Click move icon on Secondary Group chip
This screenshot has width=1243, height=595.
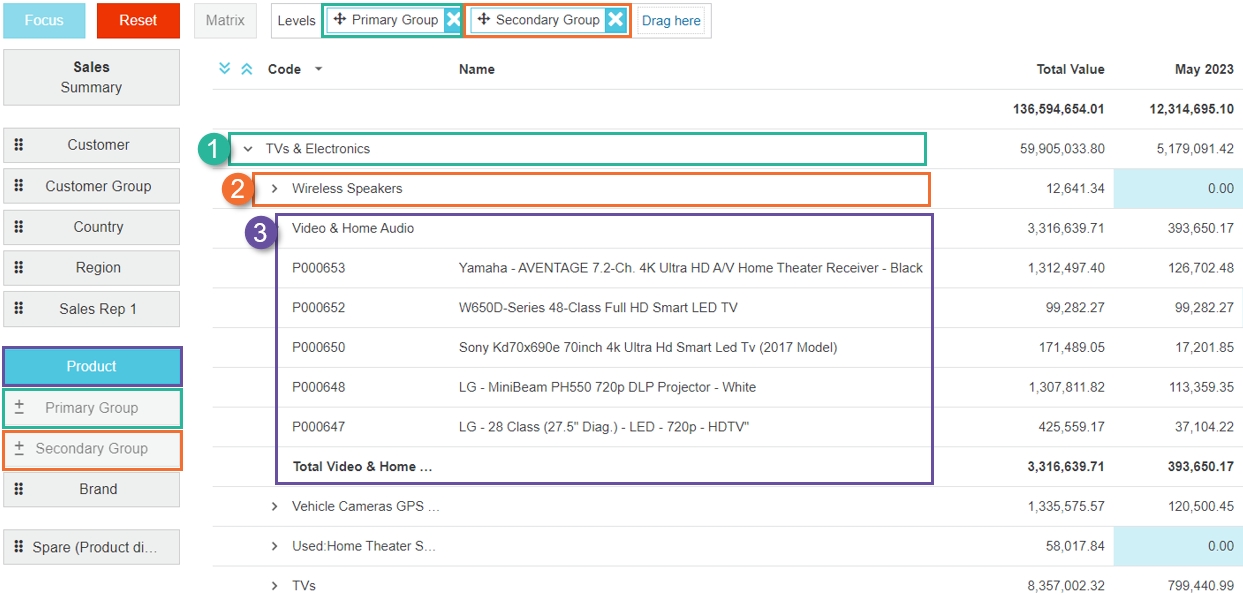click(483, 20)
